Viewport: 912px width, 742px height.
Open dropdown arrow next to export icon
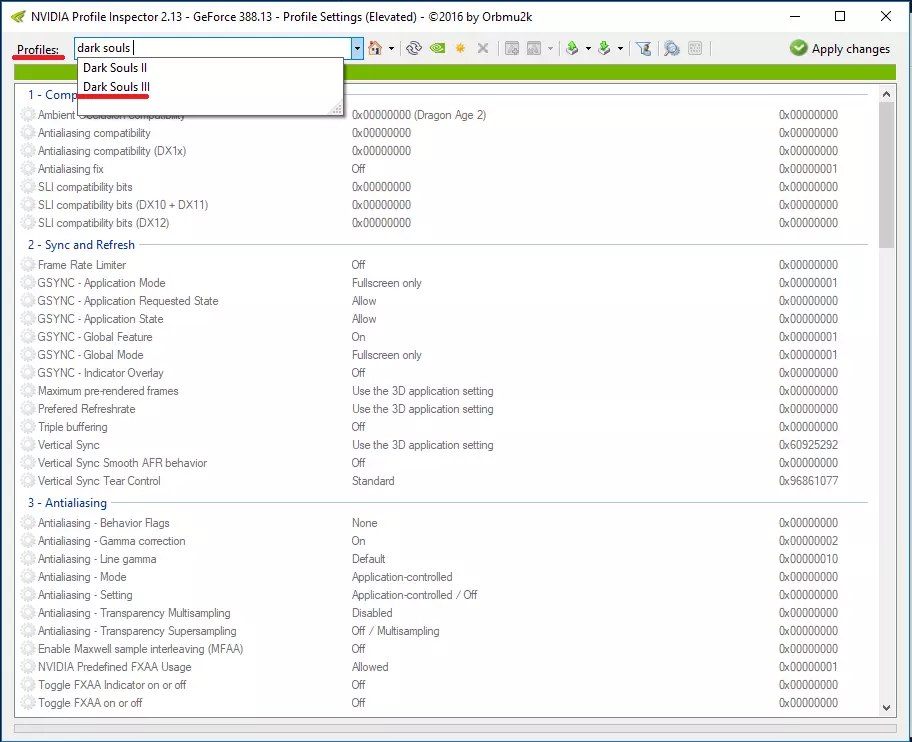(588, 48)
